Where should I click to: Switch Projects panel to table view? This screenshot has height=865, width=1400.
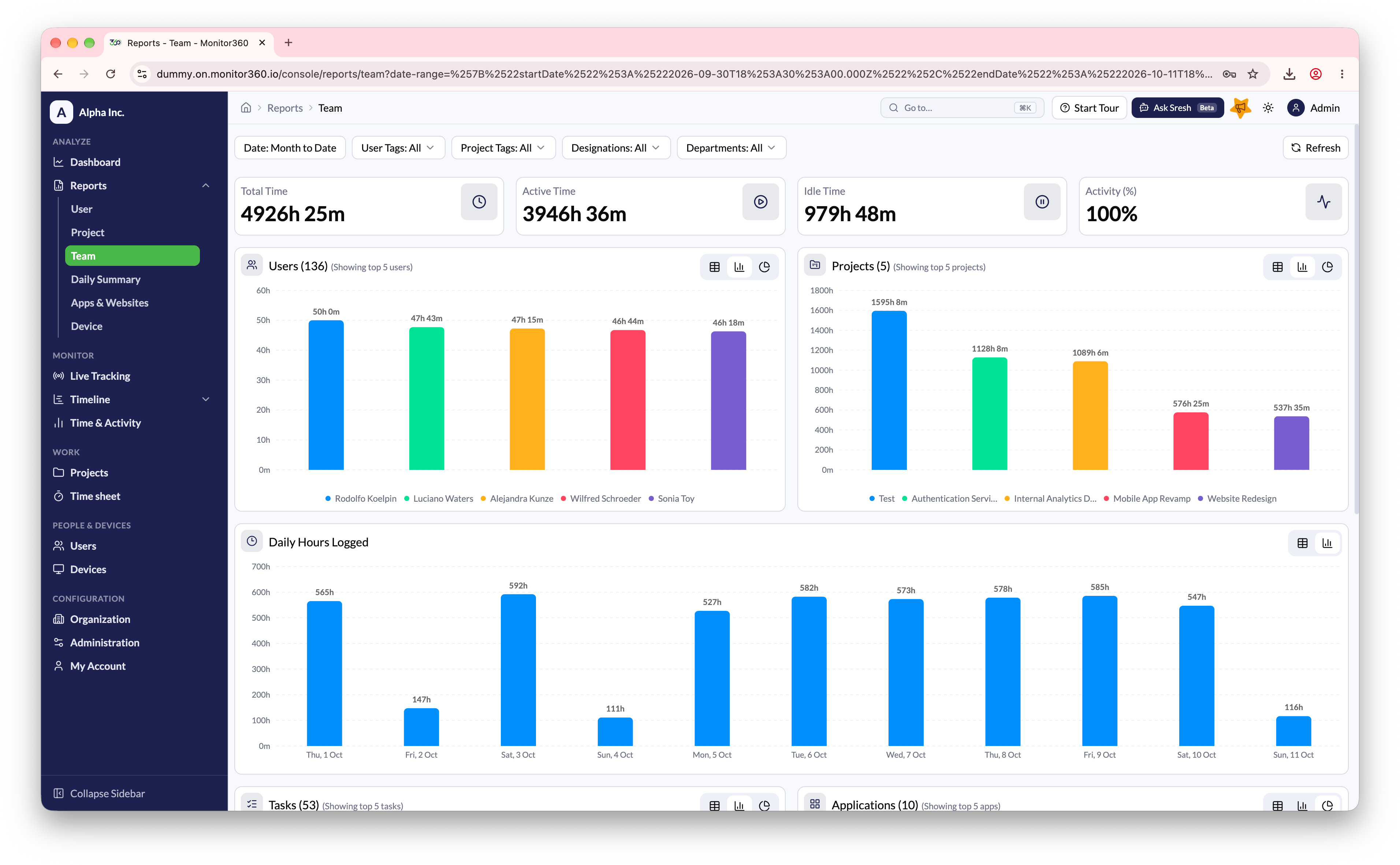click(x=1277, y=267)
